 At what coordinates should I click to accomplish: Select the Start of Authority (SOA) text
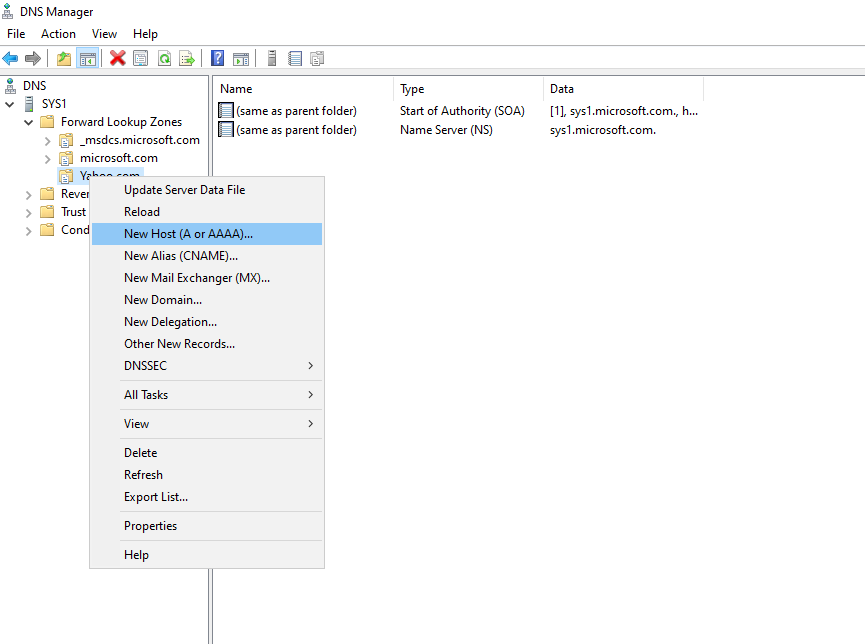click(x=462, y=111)
